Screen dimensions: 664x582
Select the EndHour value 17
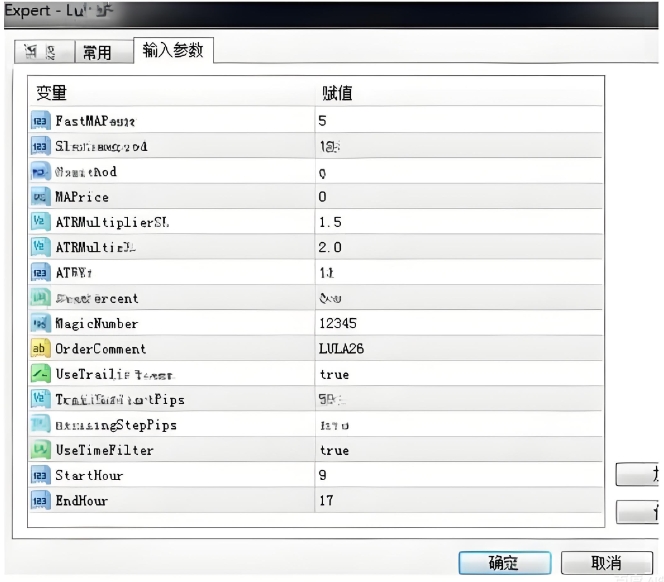(x=326, y=500)
